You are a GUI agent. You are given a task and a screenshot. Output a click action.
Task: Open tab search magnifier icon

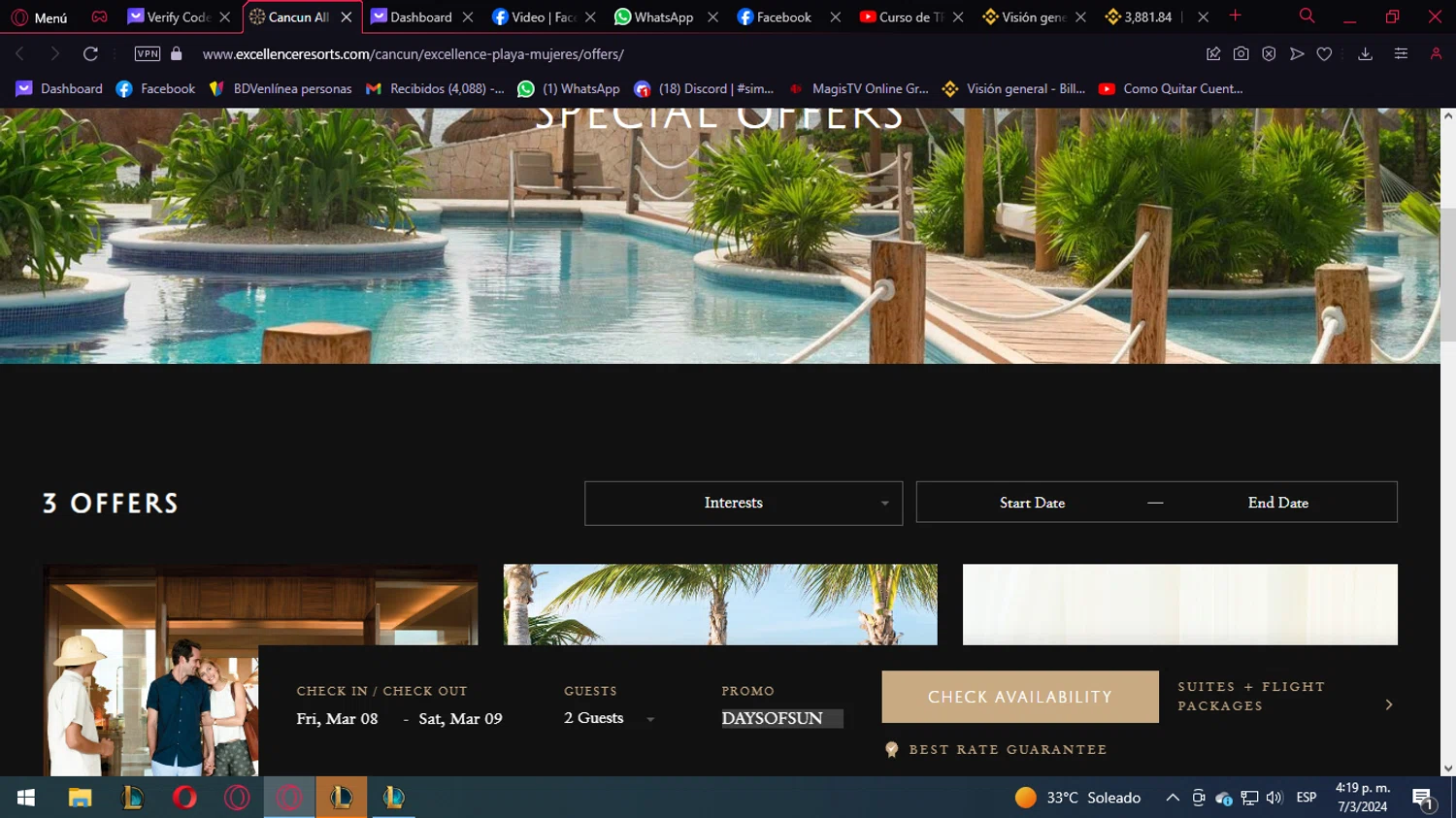pyautogui.click(x=1307, y=16)
